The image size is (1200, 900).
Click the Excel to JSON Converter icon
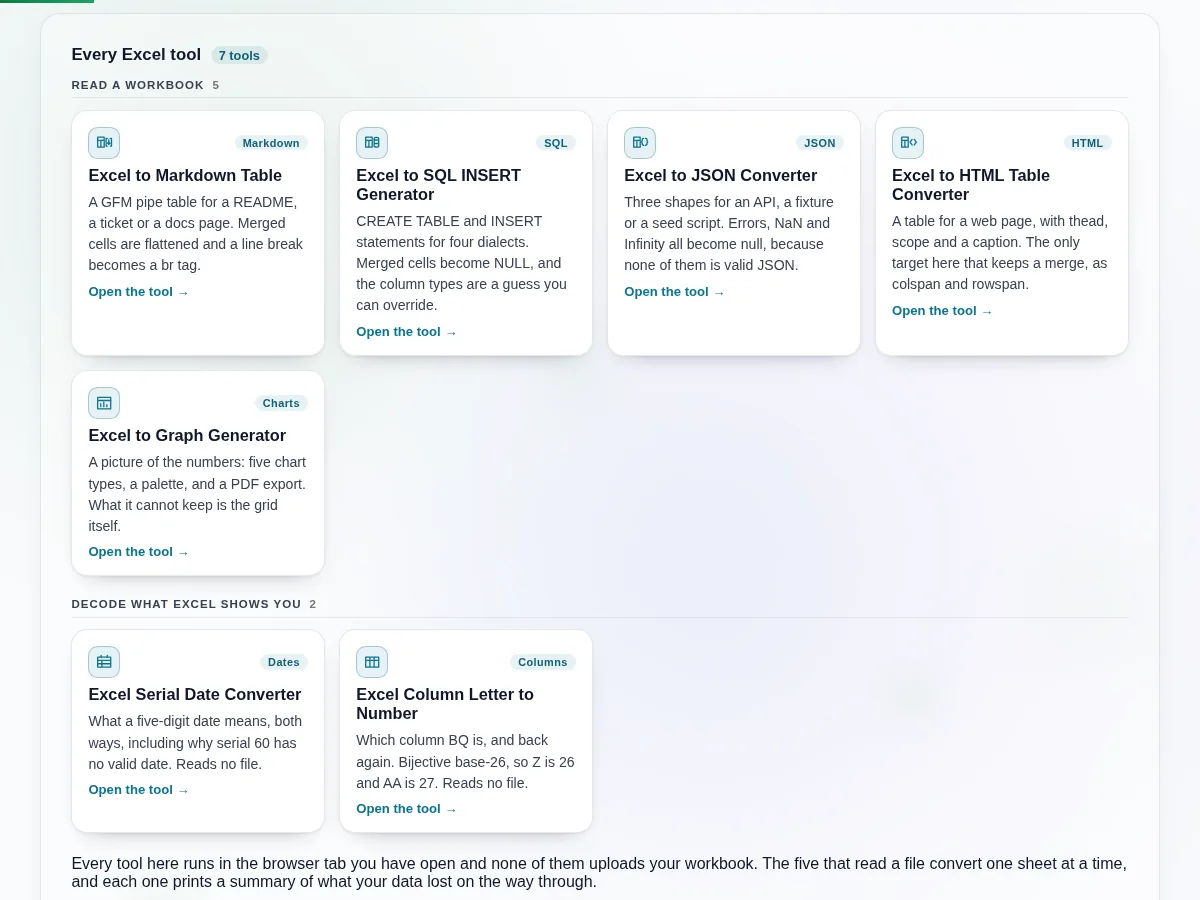[x=640, y=143]
